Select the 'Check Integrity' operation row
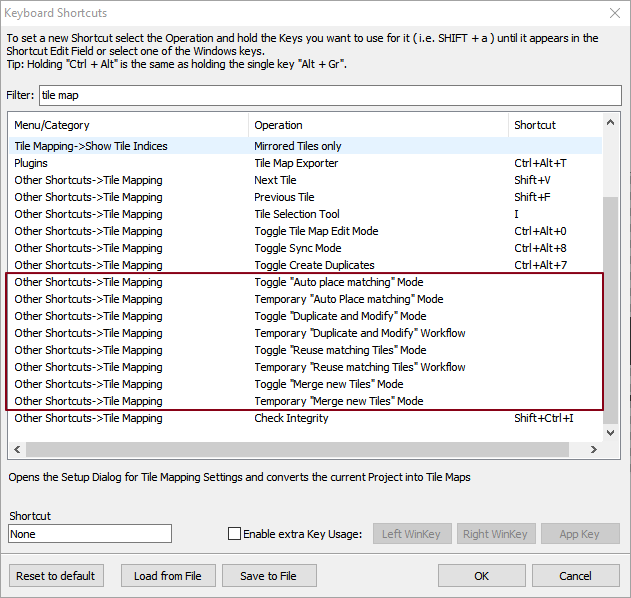The width and height of the screenshot is (631, 598). coord(305,418)
